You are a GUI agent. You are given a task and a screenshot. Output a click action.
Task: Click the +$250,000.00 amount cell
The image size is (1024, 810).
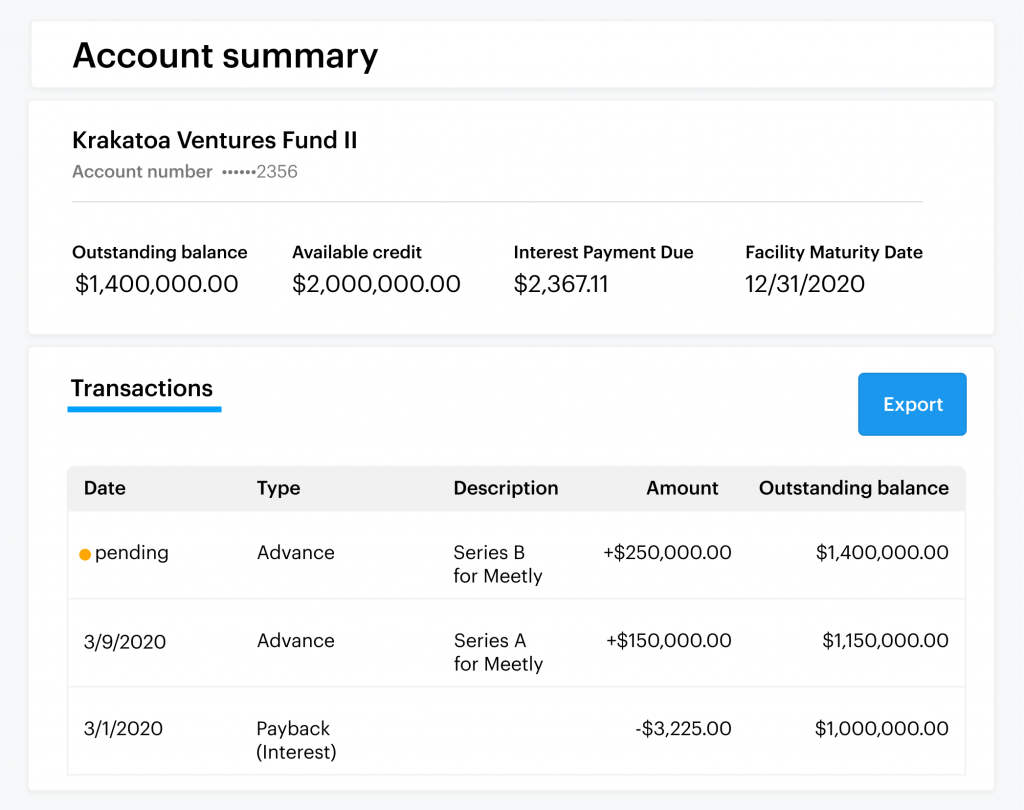[667, 553]
